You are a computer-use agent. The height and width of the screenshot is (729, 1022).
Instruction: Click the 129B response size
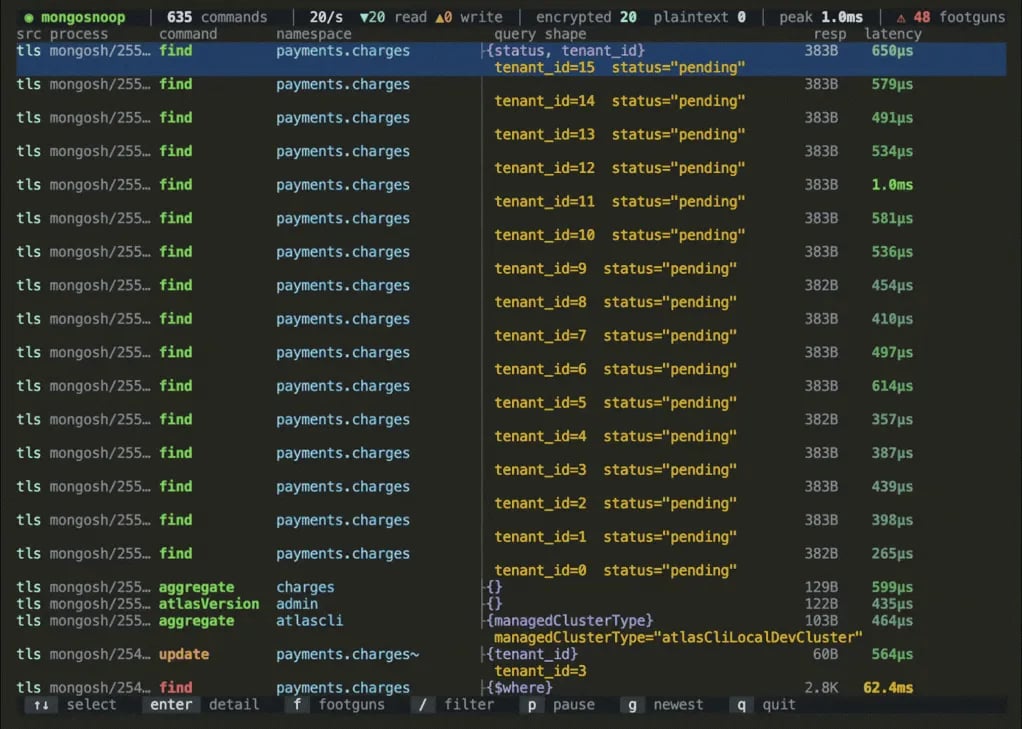821,587
